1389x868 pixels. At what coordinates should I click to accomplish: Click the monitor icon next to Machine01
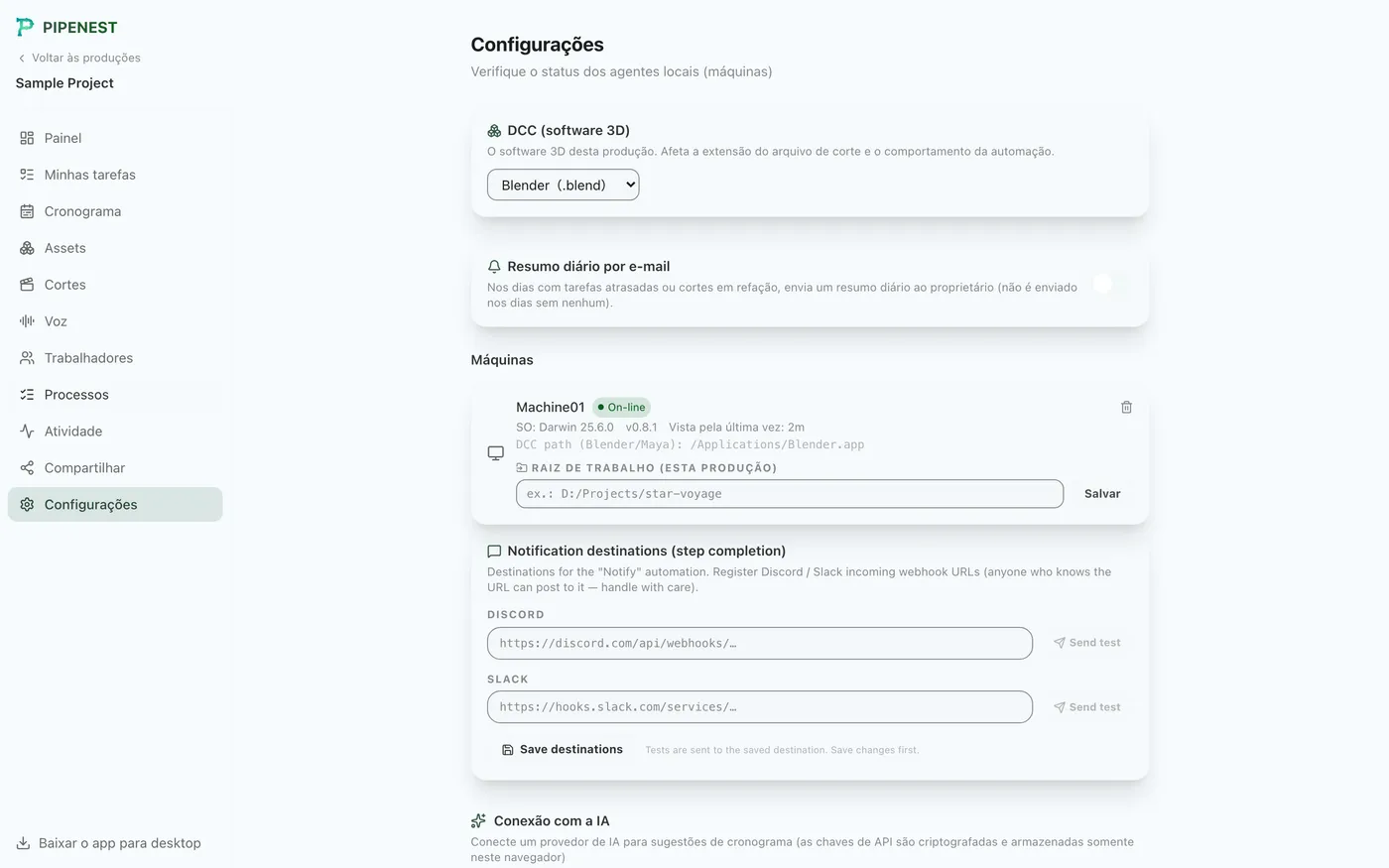[496, 452]
